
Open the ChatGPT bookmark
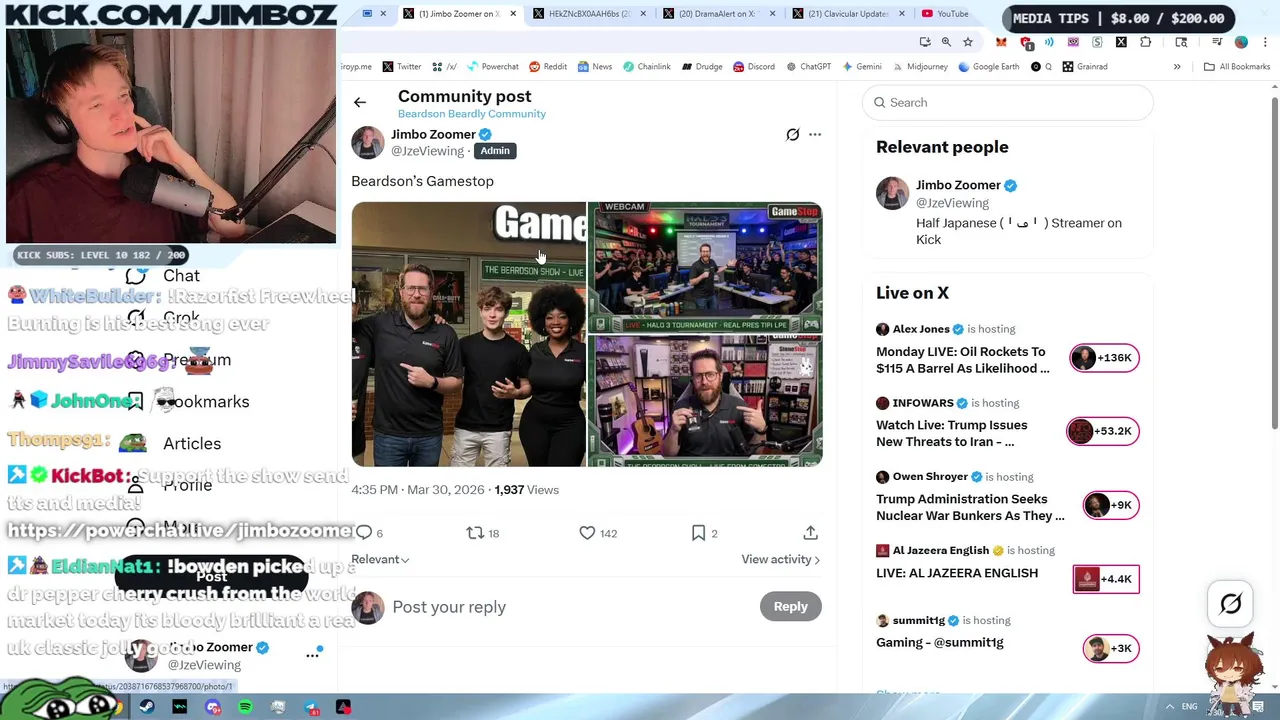(x=808, y=67)
